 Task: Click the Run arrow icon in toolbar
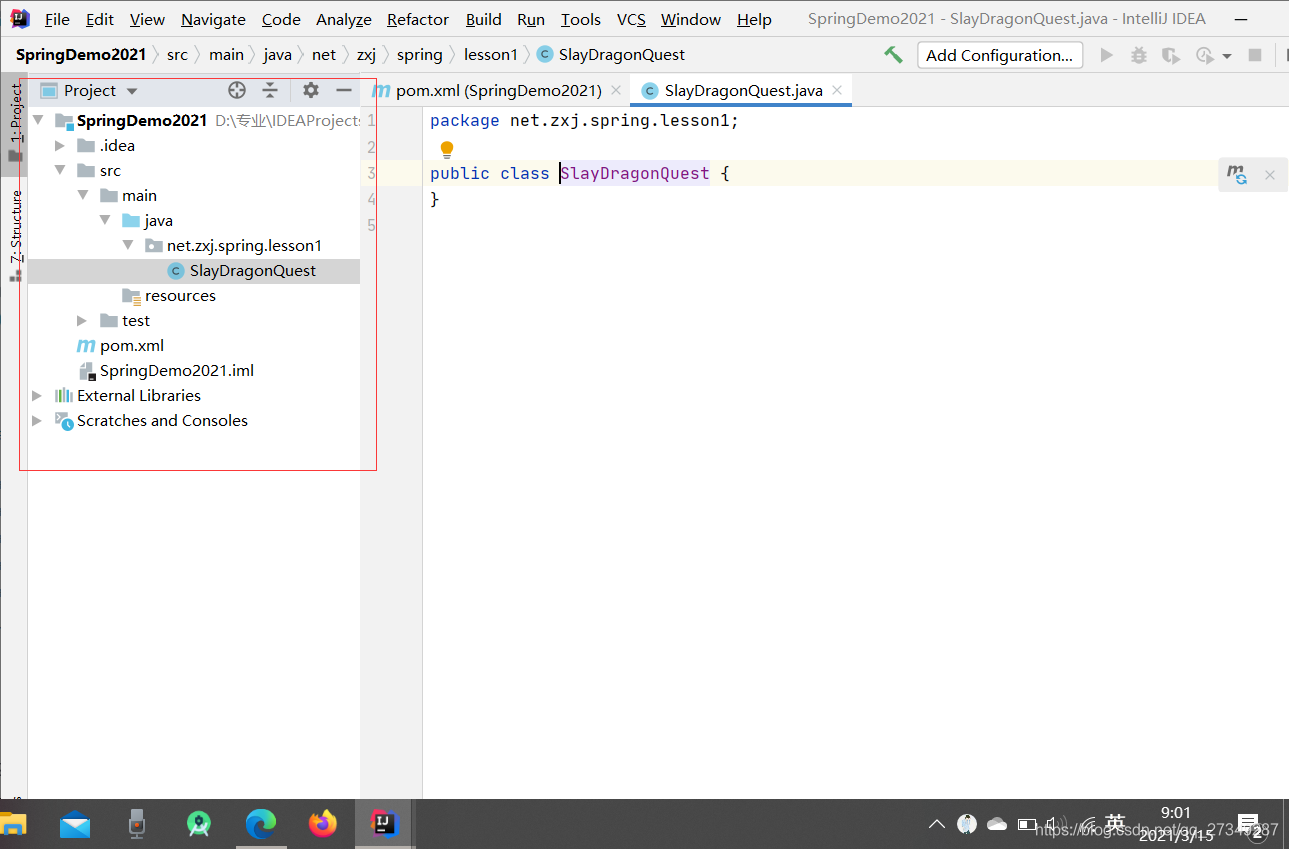pos(1106,56)
